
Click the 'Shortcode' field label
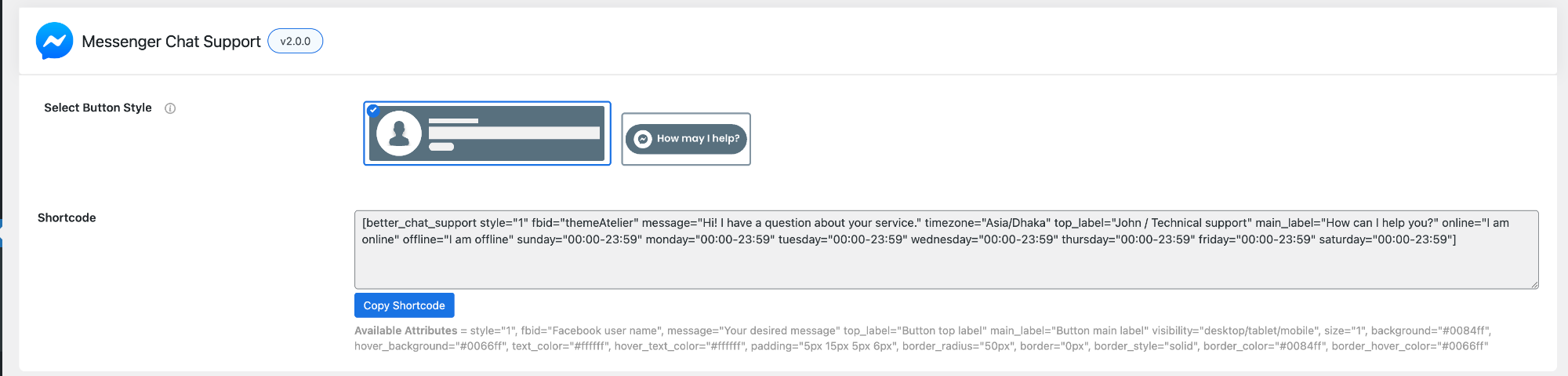[67, 217]
